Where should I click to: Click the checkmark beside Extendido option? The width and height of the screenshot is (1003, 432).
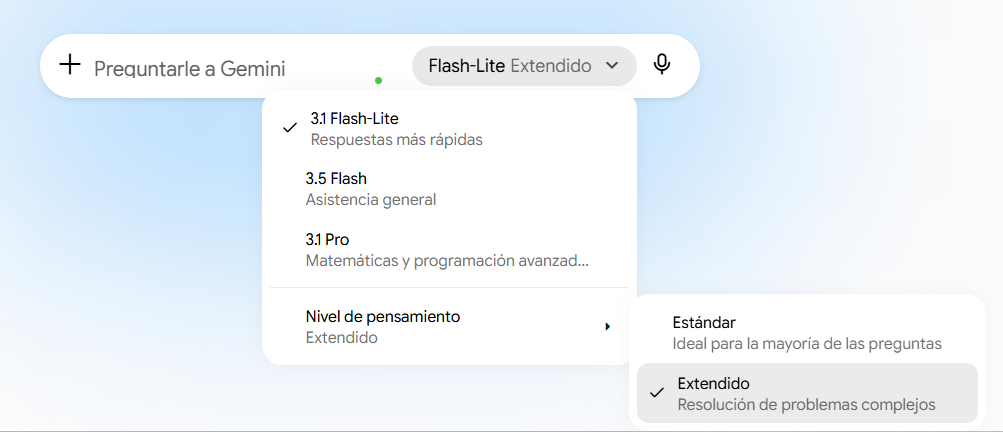click(x=656, y=393)
